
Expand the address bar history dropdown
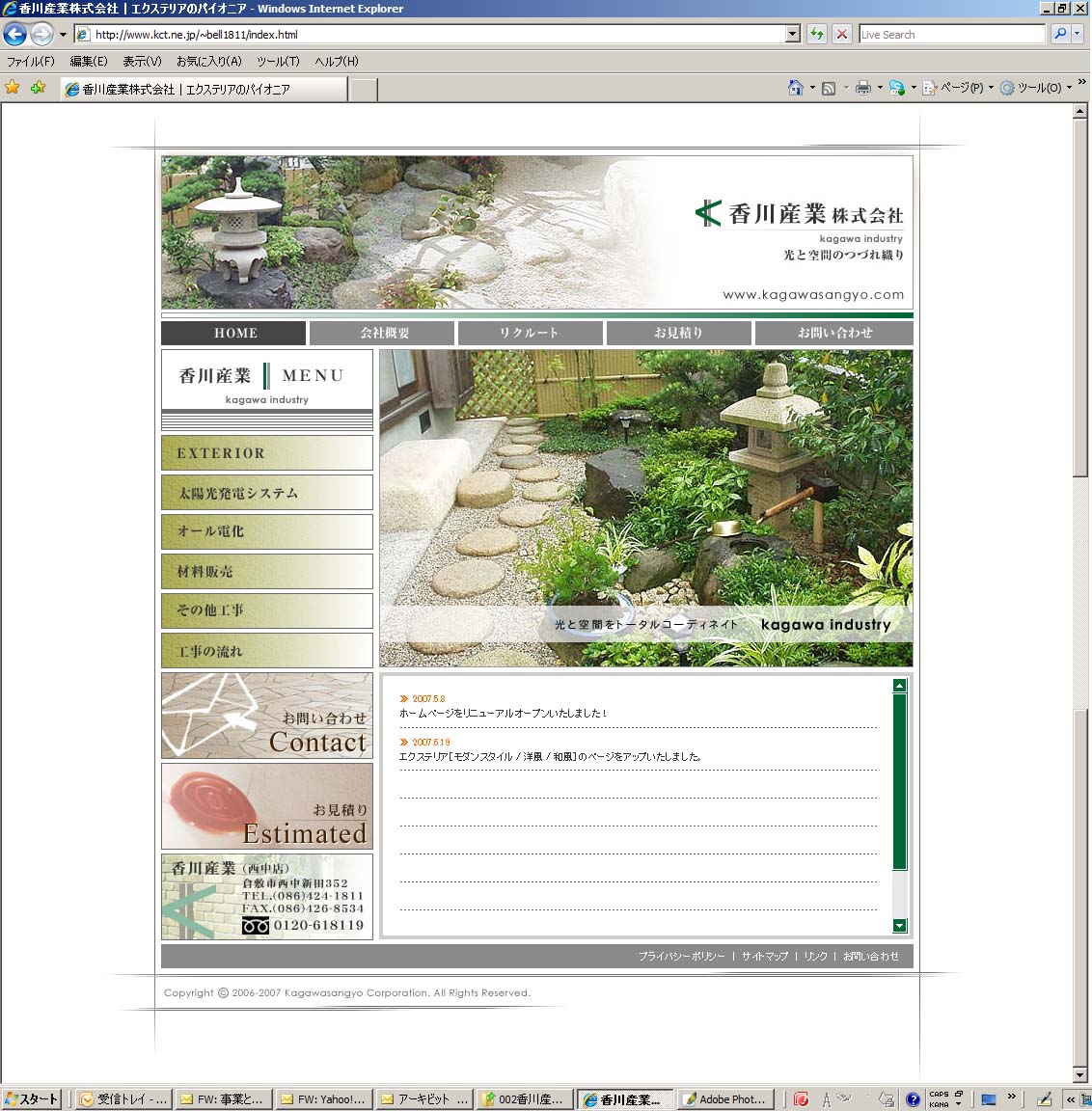(793, 34)
